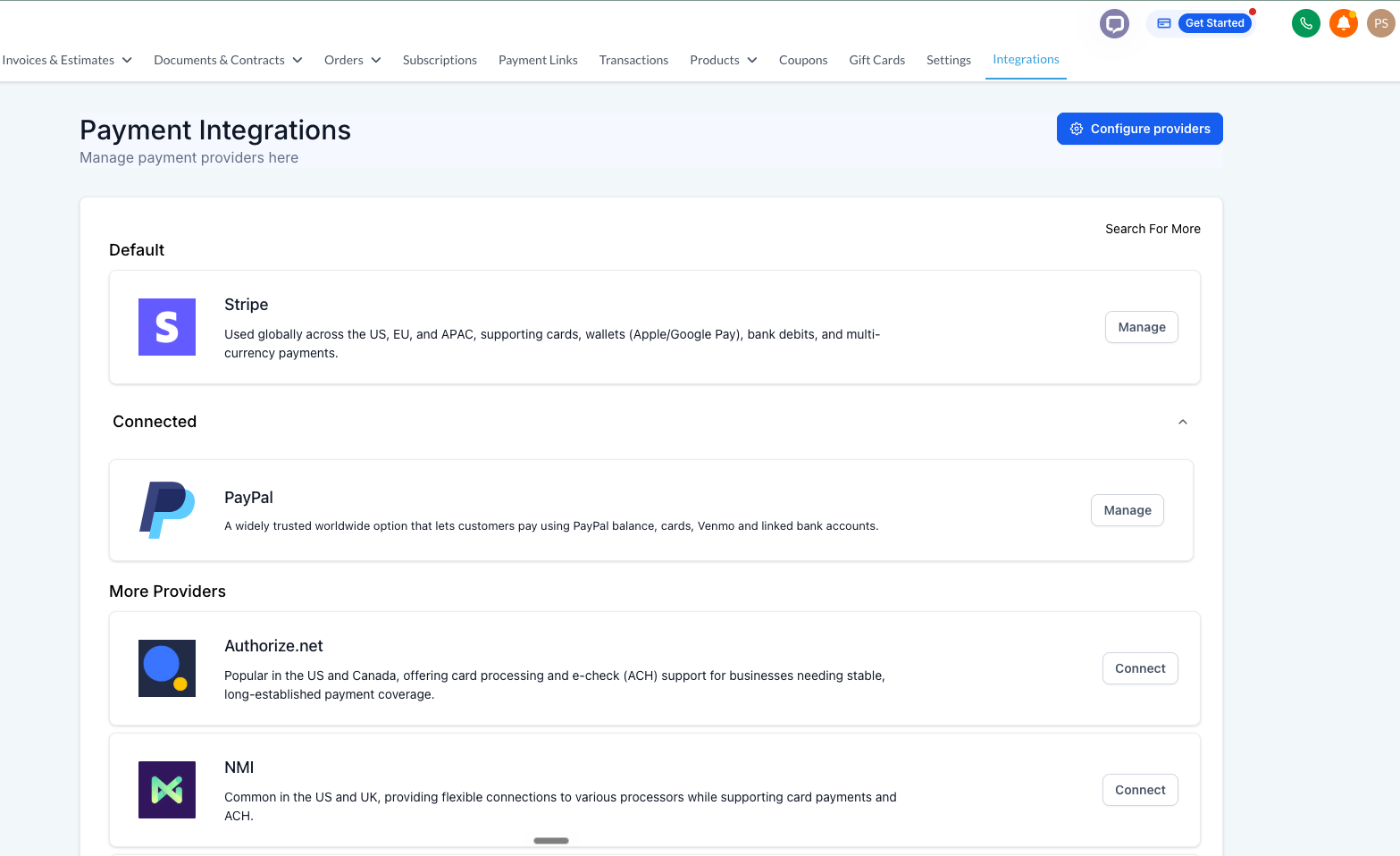This screenshot has height=856, width=1400.
Task: Expand the Documents & Contracts dropdown
Action: (x=228, y=60)
